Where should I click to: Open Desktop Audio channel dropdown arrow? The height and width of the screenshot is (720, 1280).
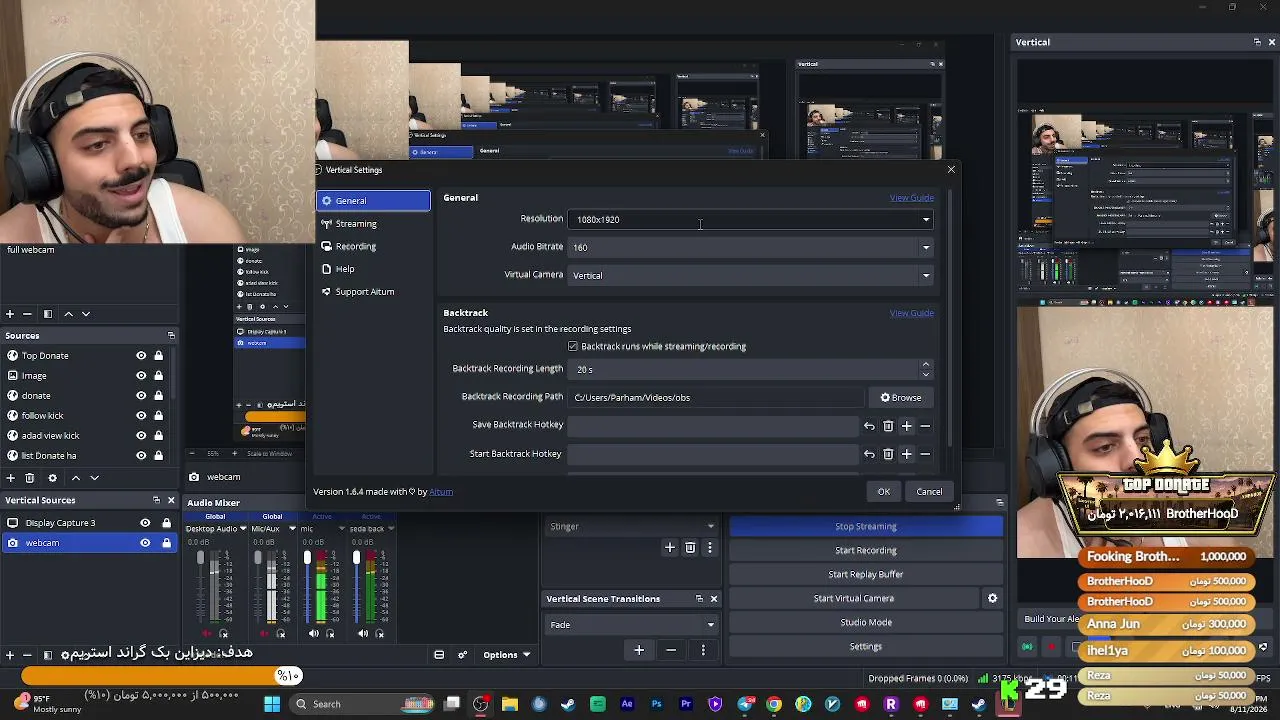pos(242,529)
